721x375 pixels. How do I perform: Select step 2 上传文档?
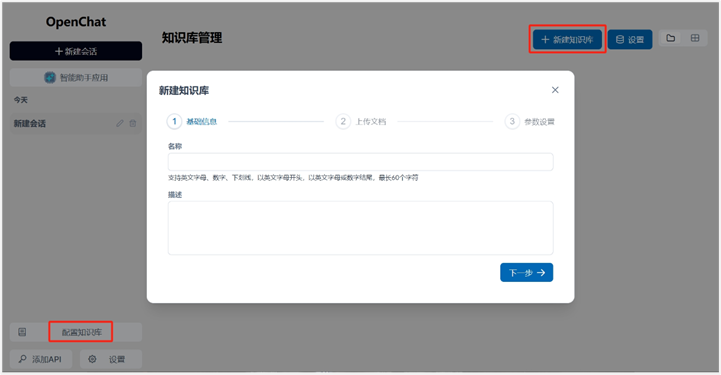pos(361,121)
